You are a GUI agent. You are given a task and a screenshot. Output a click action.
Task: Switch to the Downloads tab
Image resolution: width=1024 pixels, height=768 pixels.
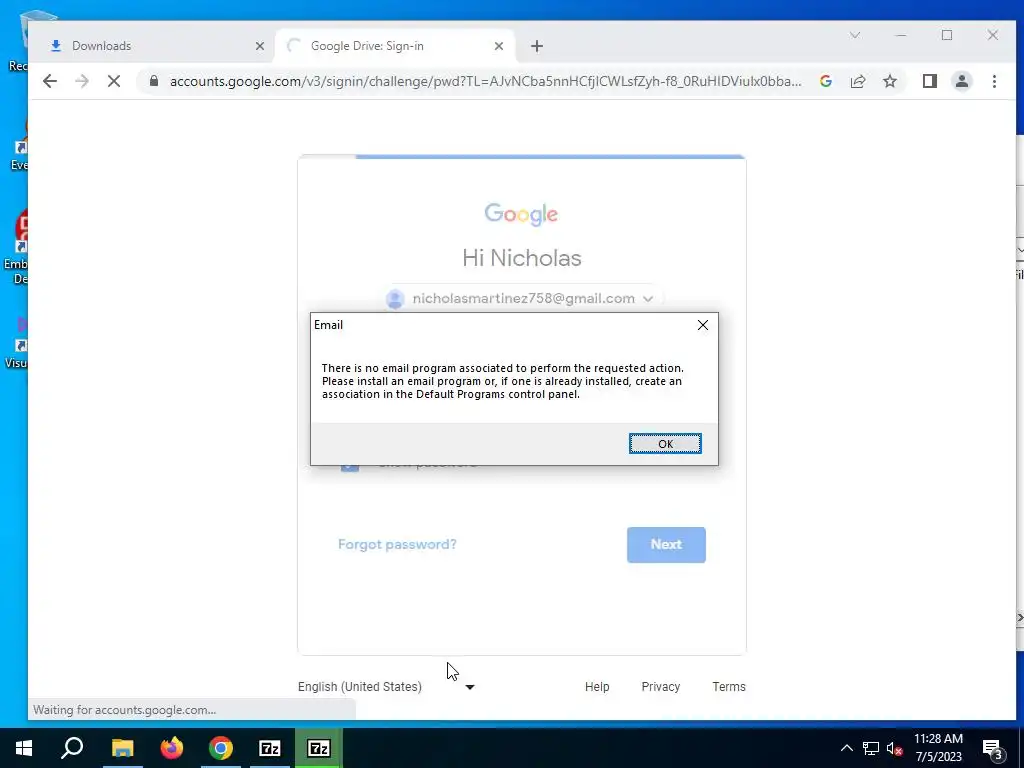[x=157, y=46]
